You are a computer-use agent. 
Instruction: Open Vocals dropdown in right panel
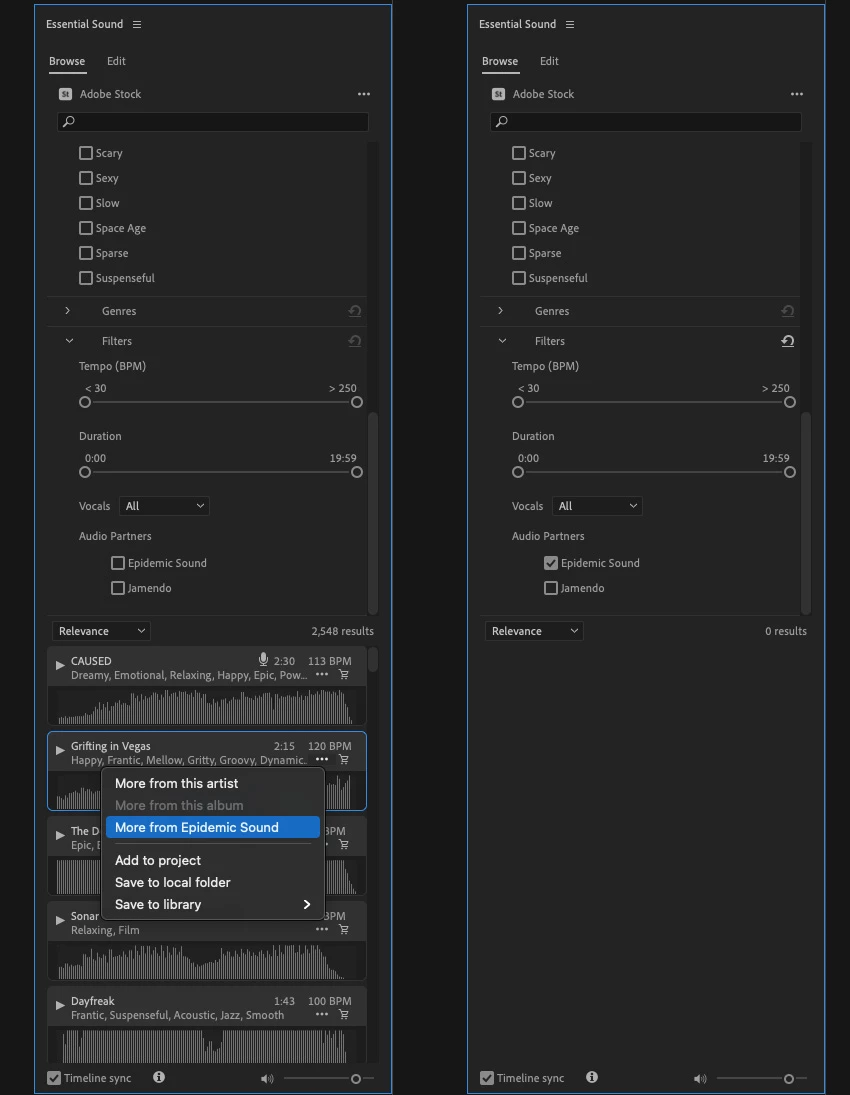point(597,506)
